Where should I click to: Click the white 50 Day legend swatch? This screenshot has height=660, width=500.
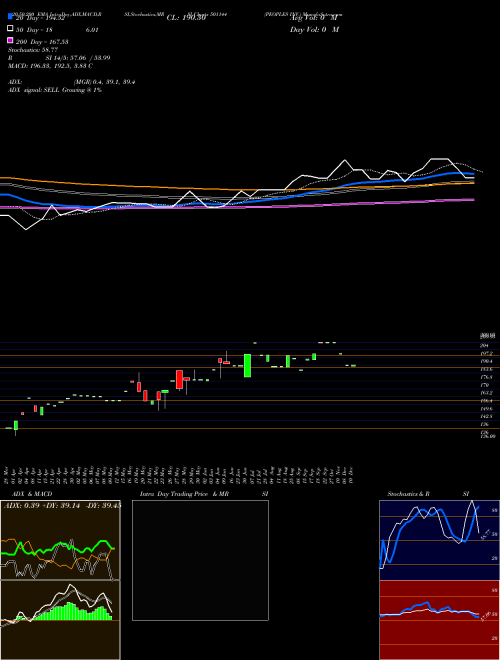(x=10, y=28)
